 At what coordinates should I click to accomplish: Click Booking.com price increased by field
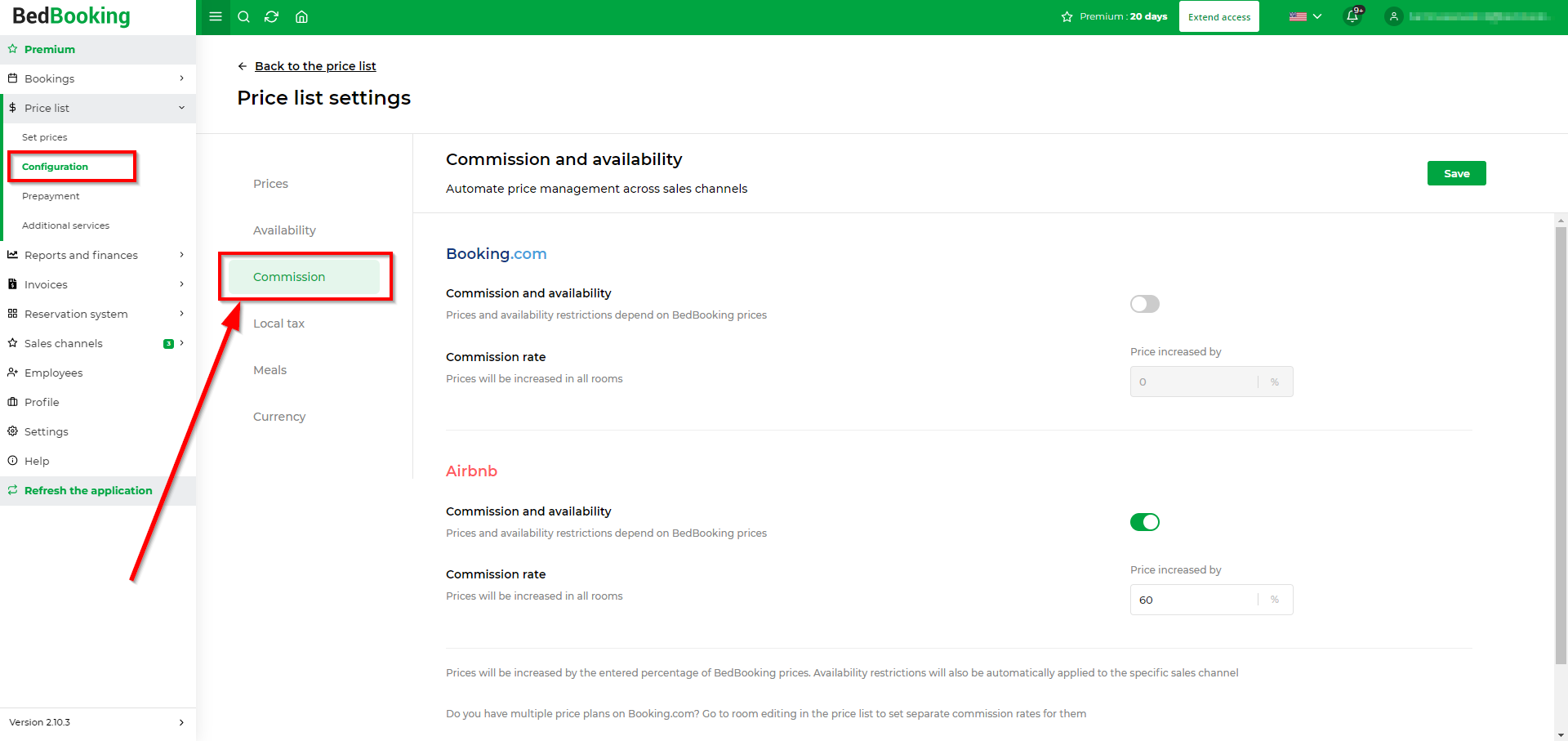(x=1211, y=382)
